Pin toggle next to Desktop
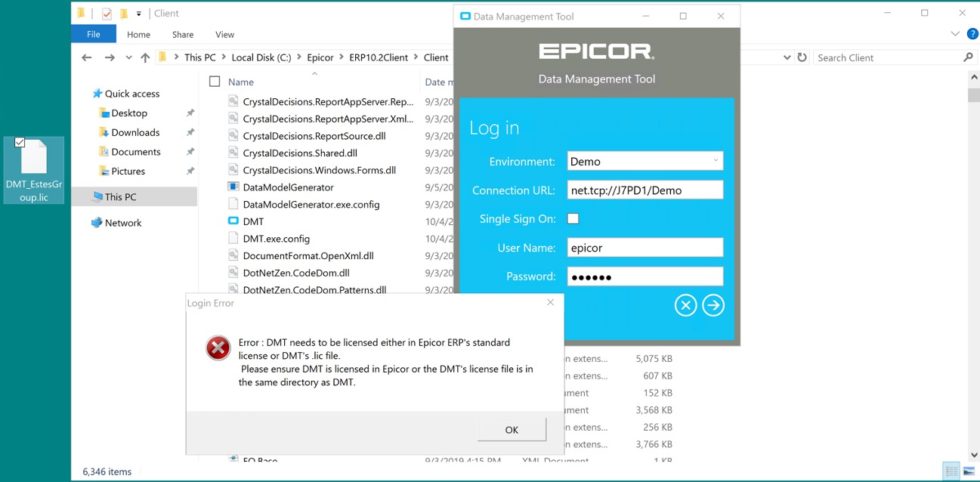980x482 pixels. point(190,113)
